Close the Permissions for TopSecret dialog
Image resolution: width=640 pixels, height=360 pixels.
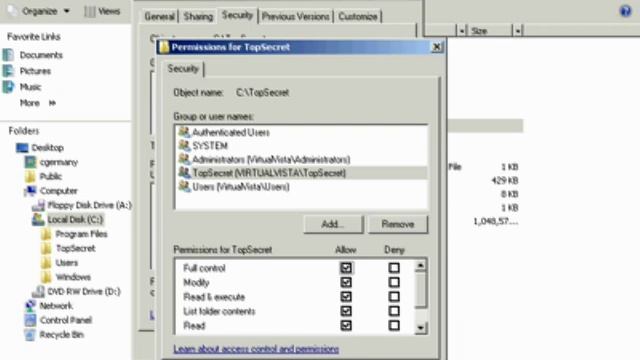point(437,47)
